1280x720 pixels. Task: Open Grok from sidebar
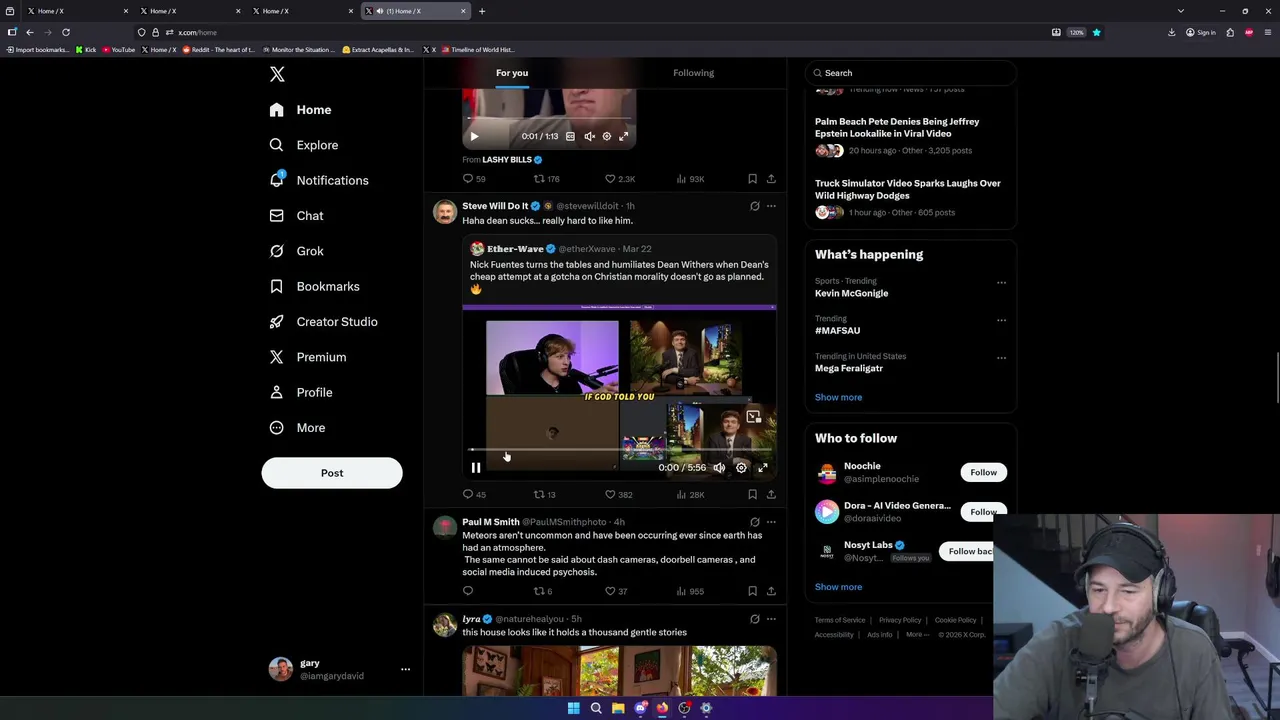pos(296,251)
